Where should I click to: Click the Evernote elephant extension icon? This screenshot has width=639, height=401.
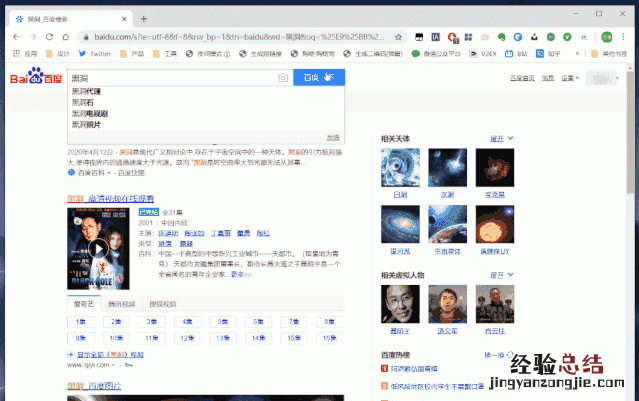coord(501,37)
